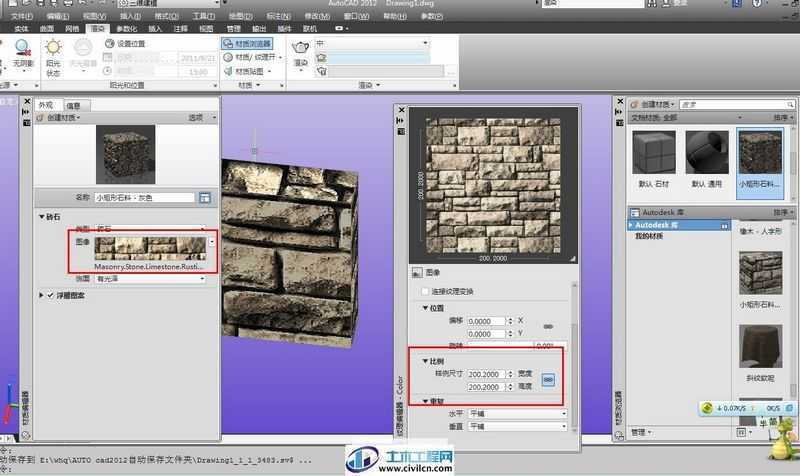The width and height of the screenshot is (800, 476).
Task: Click the sun time clock icon
Action: (x=108, y=71)
